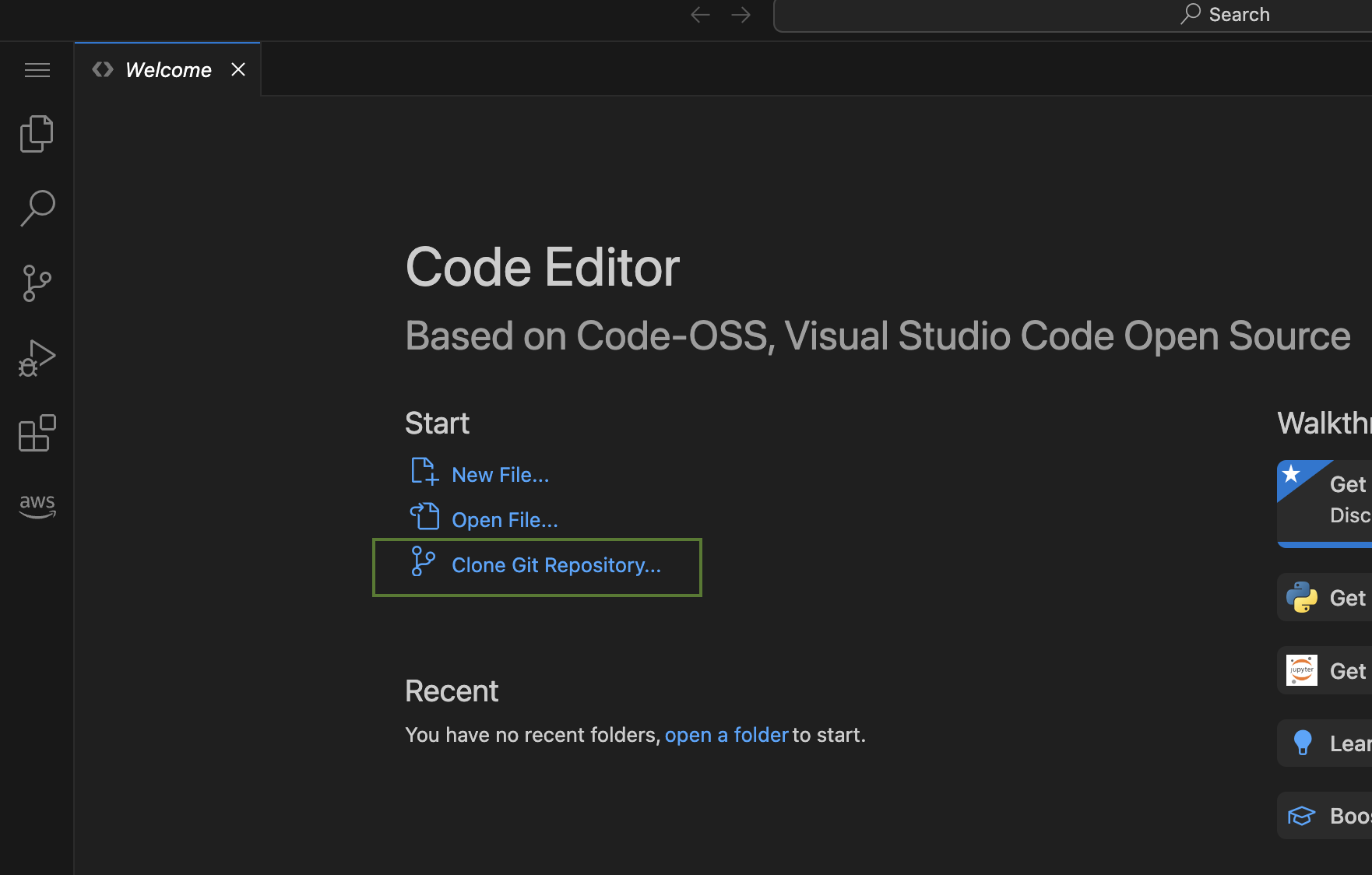Viewport: 1372px width, 875px height.
Task: Open the hamburger application menu
Action: tap(37, 70)
